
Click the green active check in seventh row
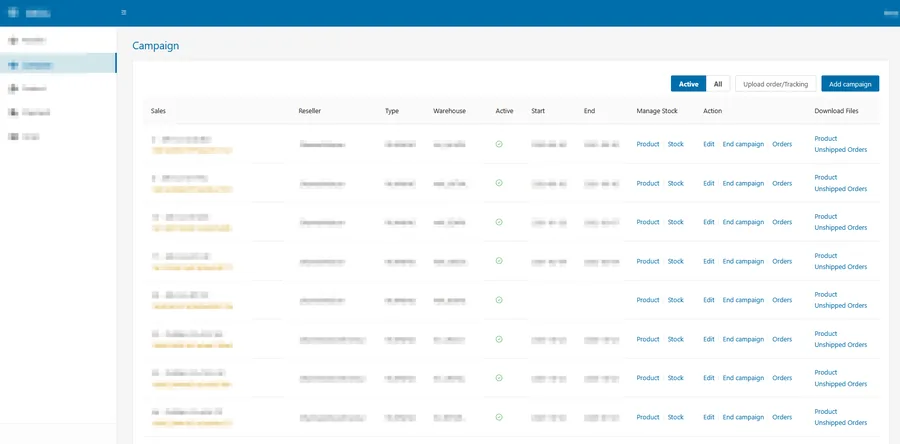[x=499, y=378]
